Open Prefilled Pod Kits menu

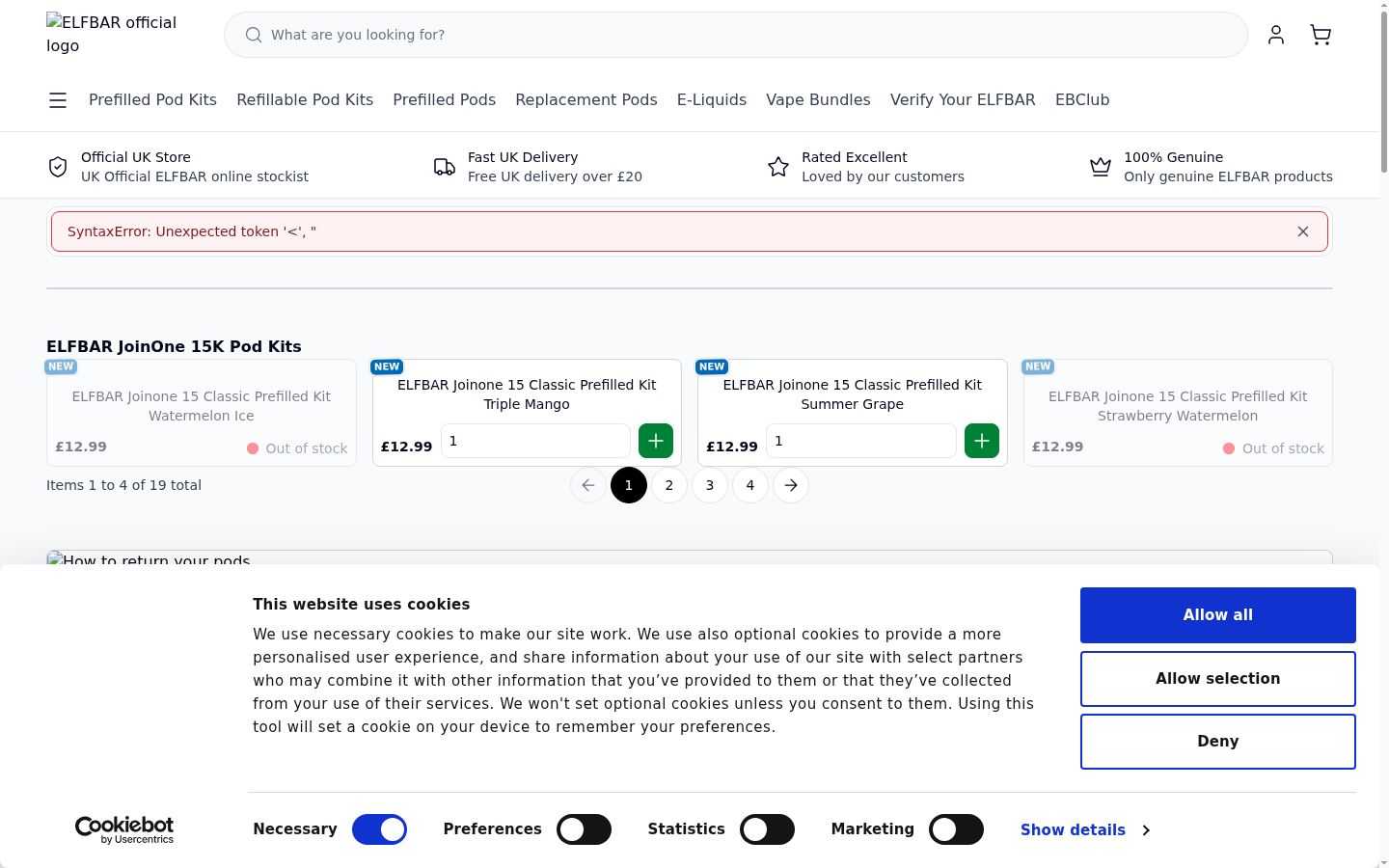[152, 100]
